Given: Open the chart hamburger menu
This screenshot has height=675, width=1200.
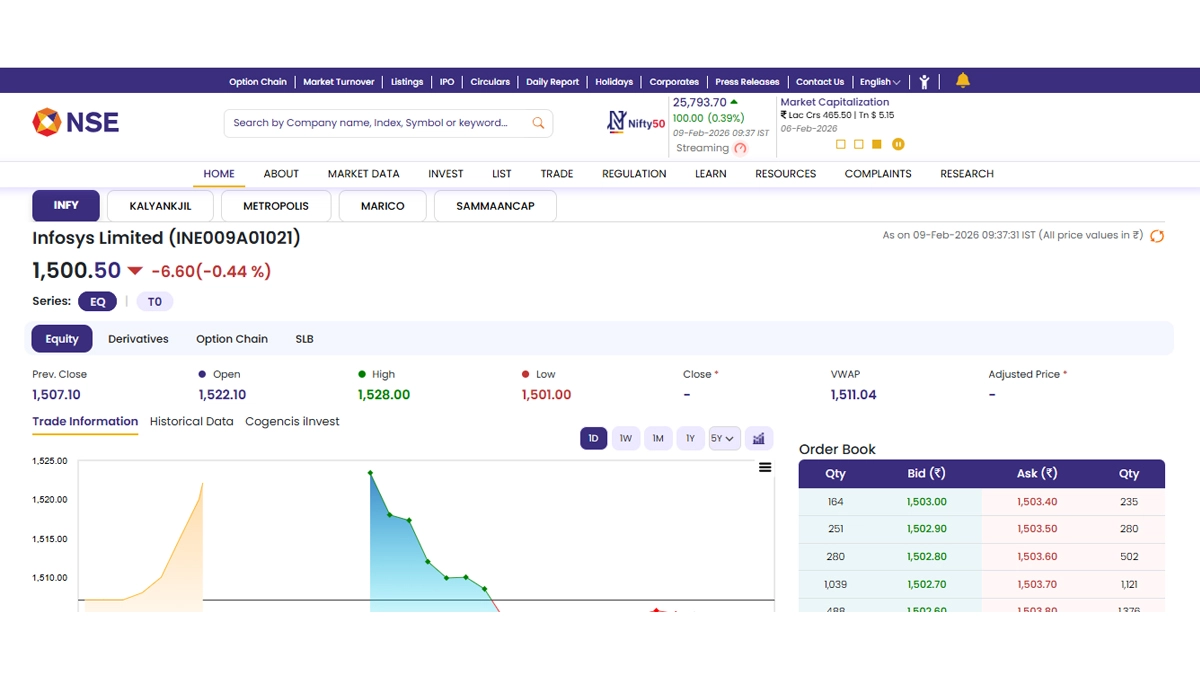Looking at the screenshot, I should pos(765,467).
